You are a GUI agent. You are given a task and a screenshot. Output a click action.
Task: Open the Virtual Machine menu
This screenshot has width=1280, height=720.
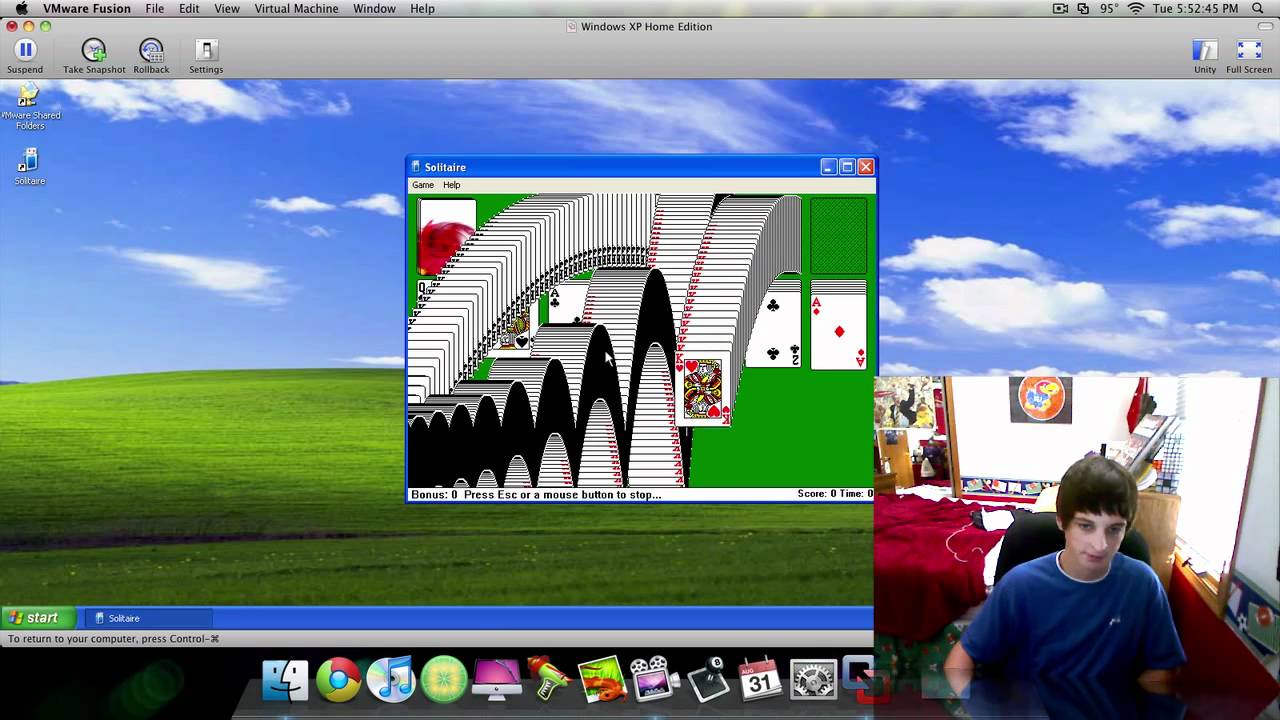(297, 9)
